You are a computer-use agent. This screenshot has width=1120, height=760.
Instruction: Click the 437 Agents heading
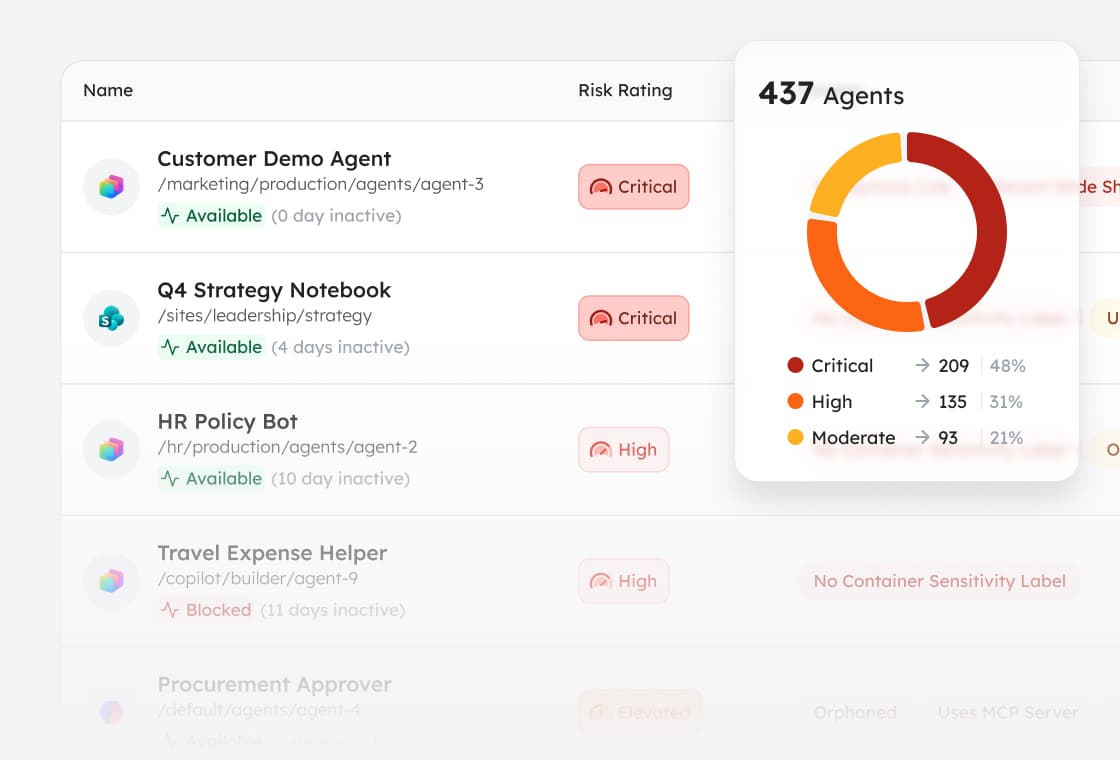[831, 94]
